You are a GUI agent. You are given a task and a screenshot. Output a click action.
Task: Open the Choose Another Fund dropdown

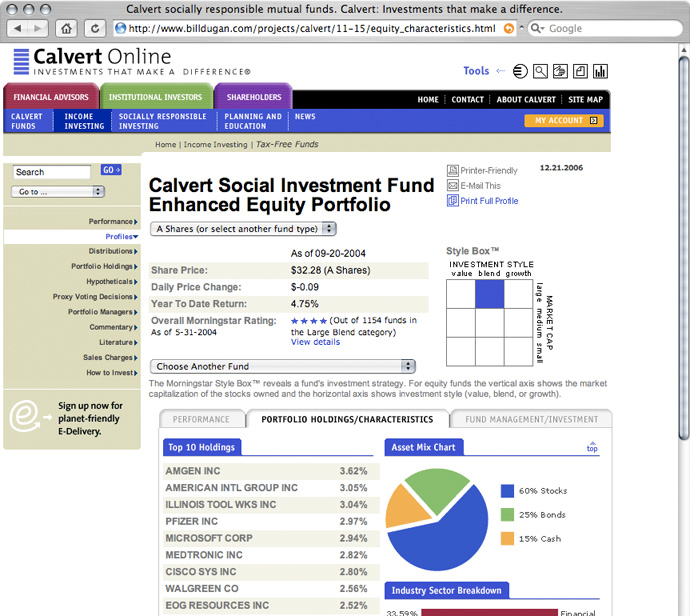(283, 366)
